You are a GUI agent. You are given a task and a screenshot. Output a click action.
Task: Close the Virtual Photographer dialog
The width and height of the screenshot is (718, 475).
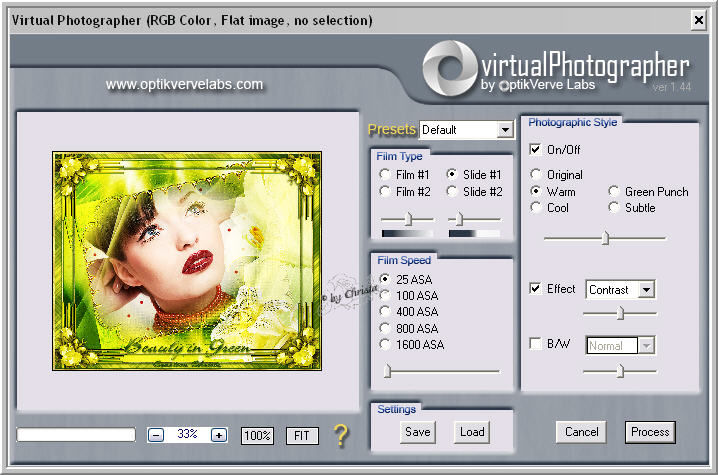[699, 20]
